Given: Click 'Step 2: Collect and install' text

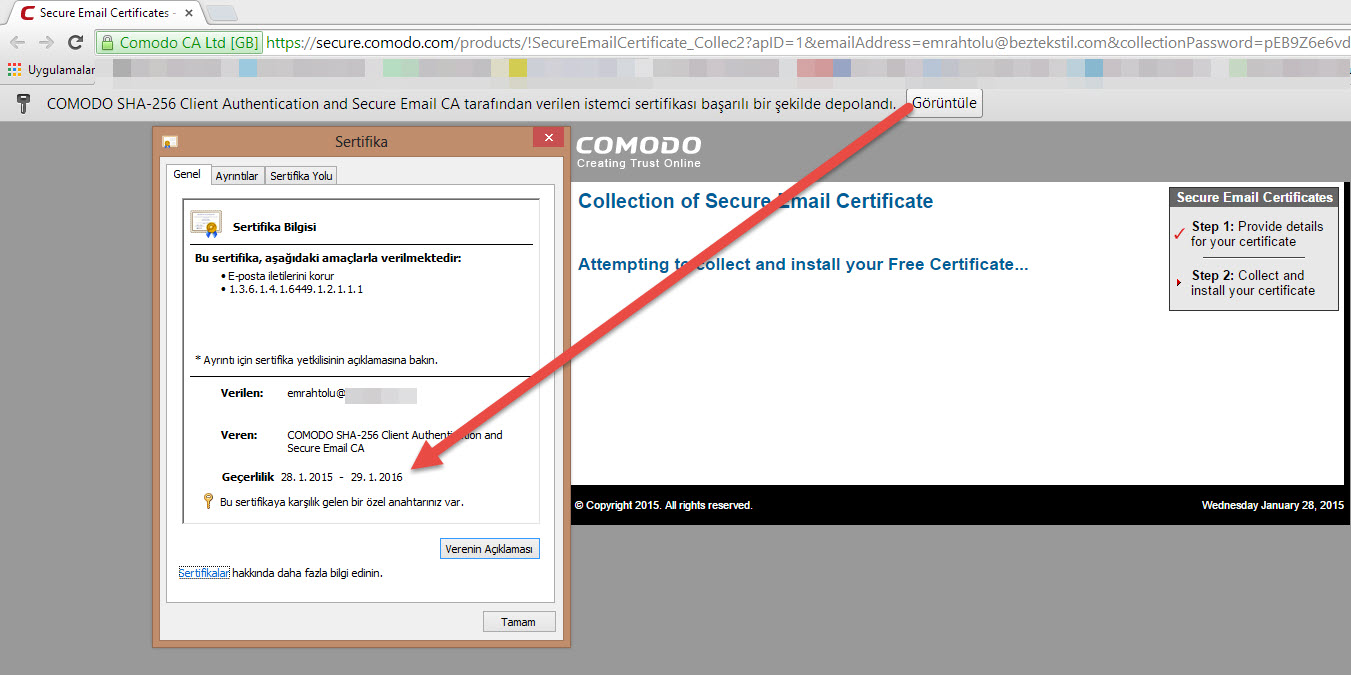Looking at the screenshot, I should (x=1253, y=283).
